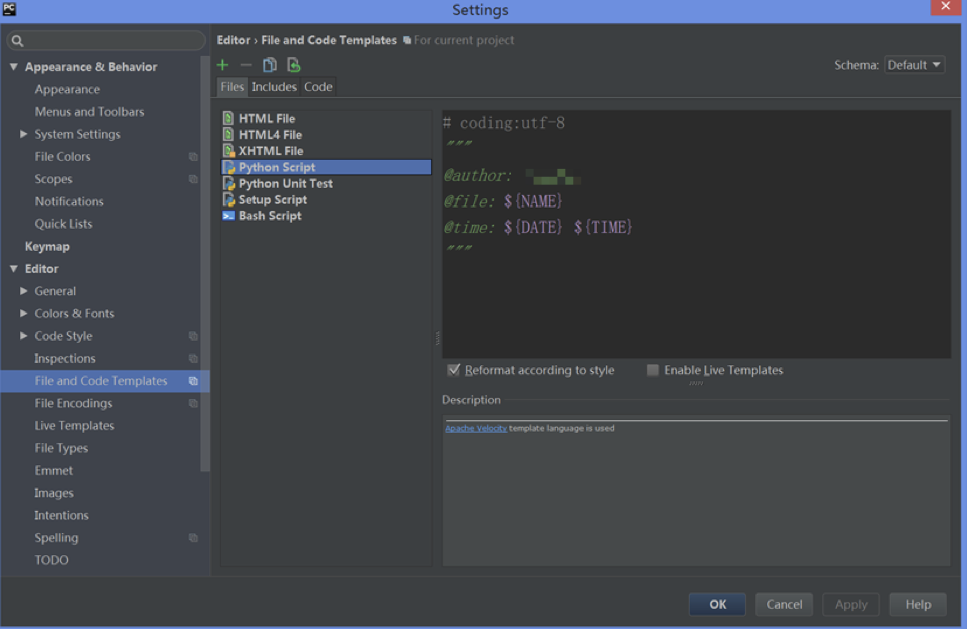The height and width of the screenshot is (629, 967).
Task: Expand the General node
Action: click(23, 291)
